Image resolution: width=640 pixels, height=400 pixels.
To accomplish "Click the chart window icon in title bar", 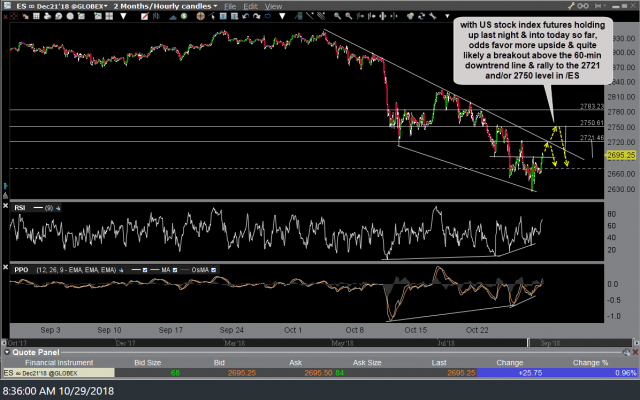I will [7, 6].
